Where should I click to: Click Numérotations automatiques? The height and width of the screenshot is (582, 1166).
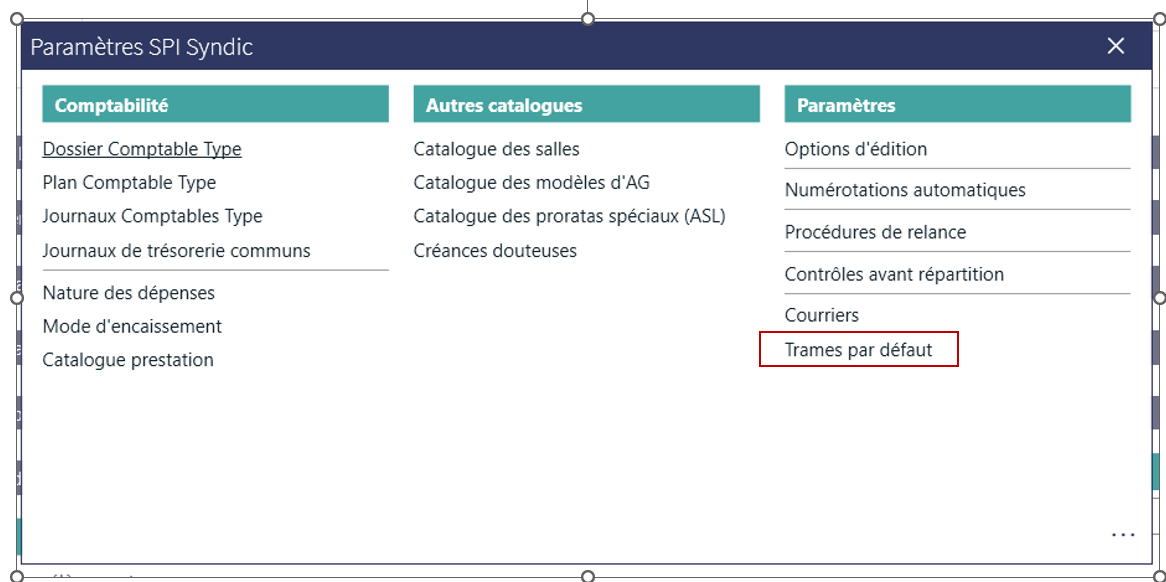click(x=905, y=190)
